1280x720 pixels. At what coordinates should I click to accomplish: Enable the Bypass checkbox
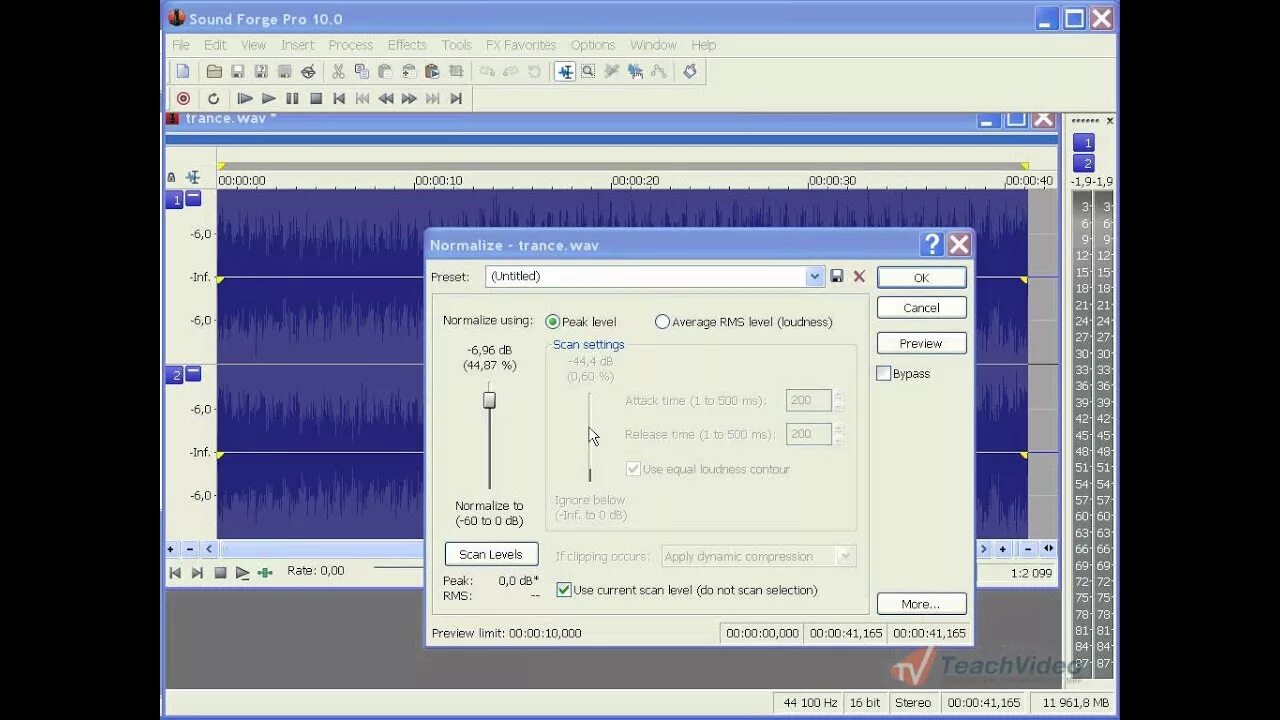883,373
